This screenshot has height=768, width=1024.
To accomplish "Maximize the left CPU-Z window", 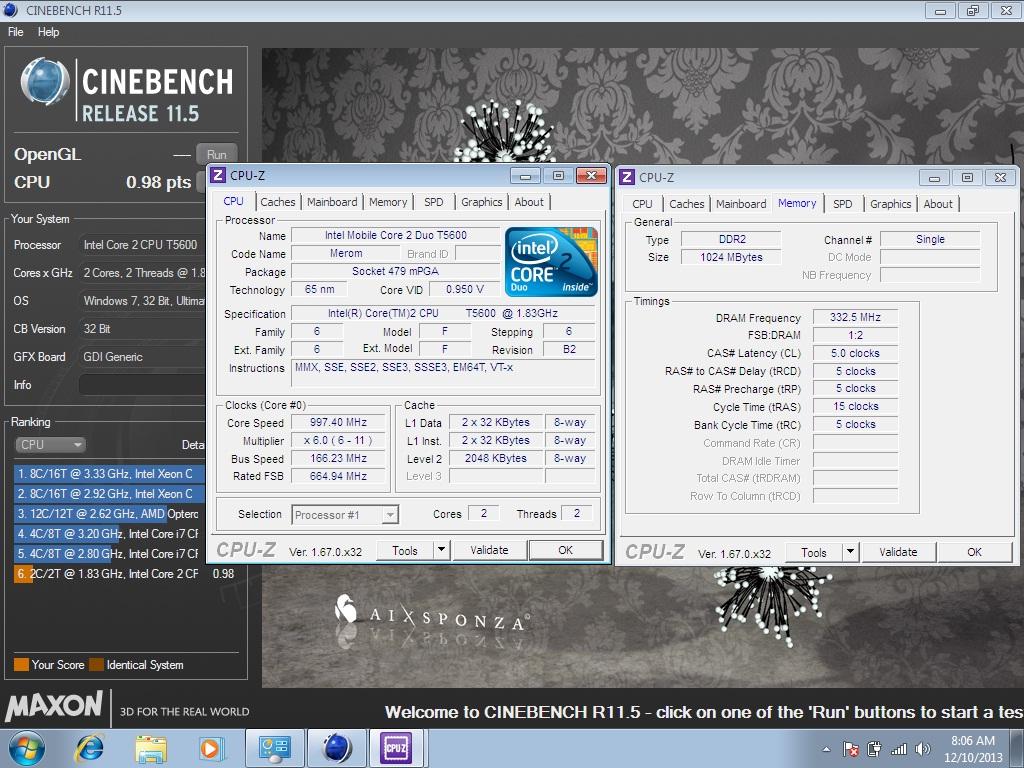I will (x=558, y=176).
